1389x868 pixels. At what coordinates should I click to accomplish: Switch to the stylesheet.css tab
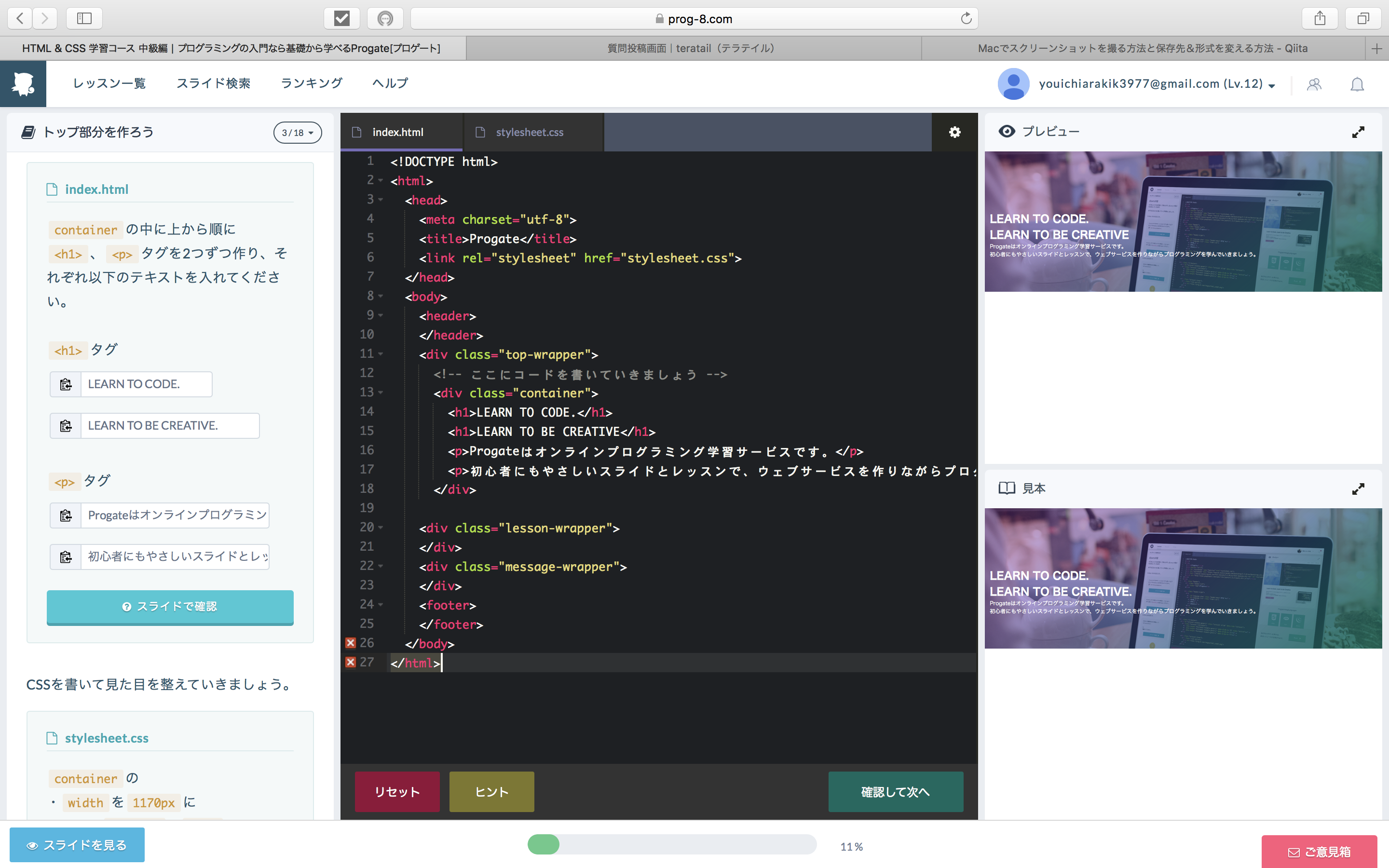tap(529, 132)
